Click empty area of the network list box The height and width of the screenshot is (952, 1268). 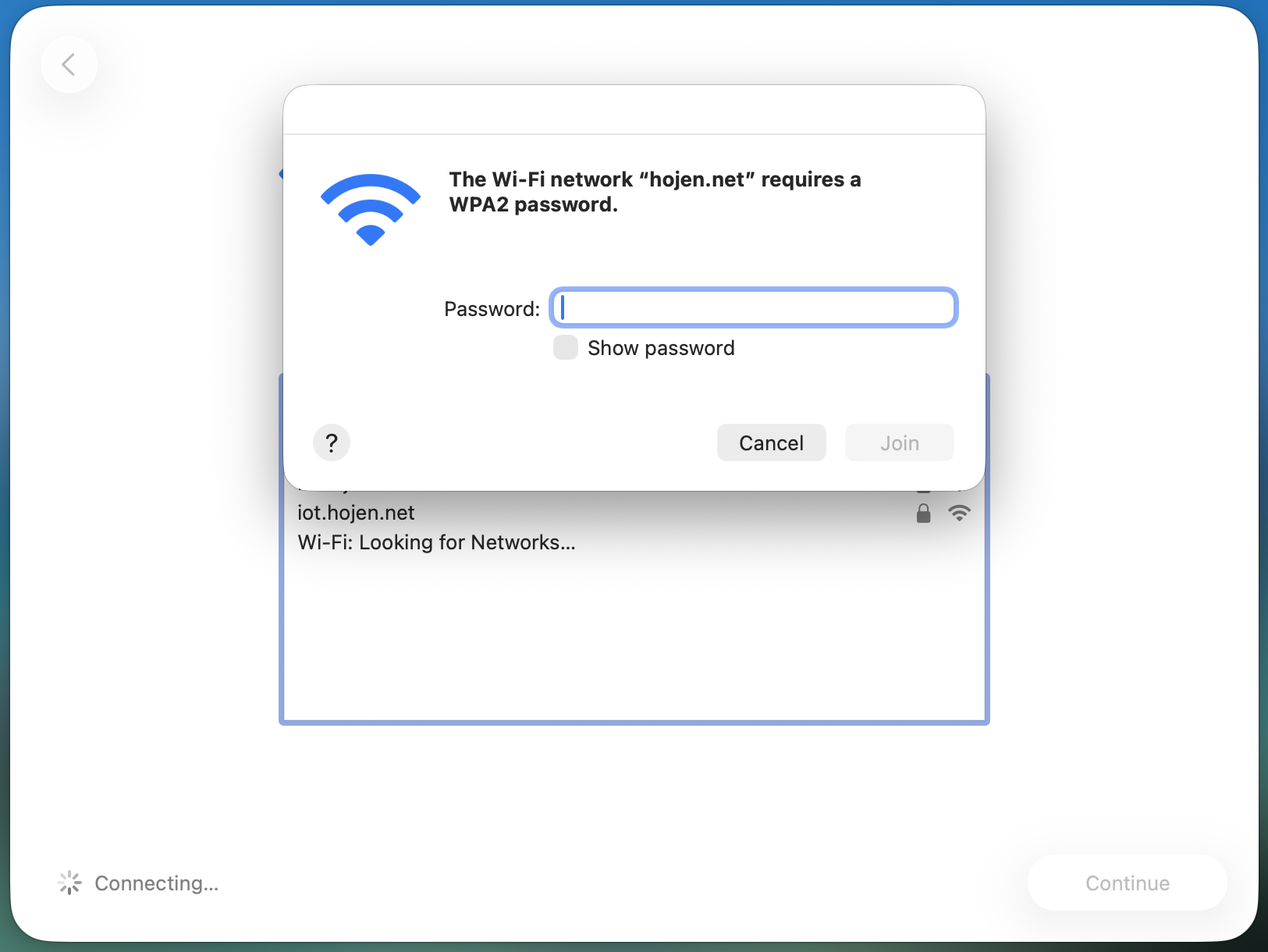[x=634, y=638]
